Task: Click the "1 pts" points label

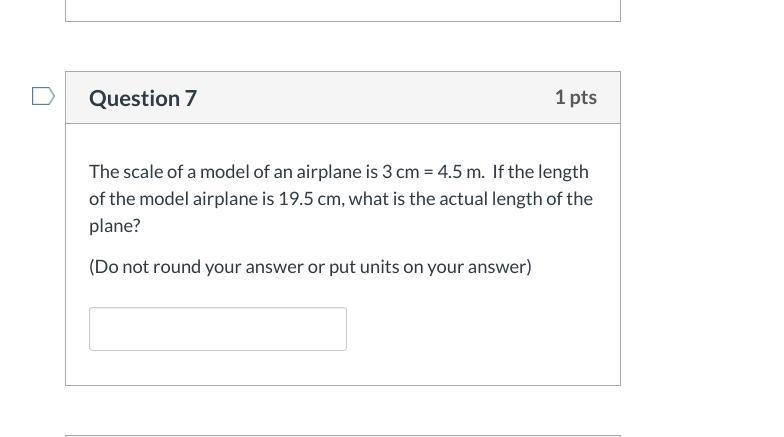Action: coord(575,97)
